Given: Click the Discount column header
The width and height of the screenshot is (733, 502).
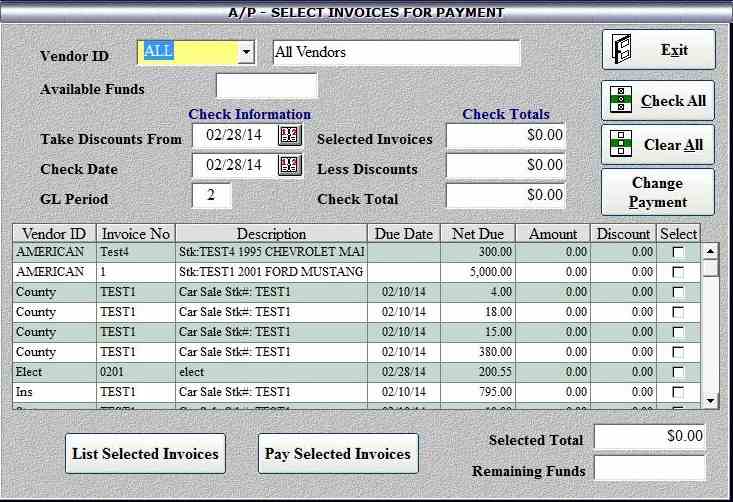Looking at the screenshot, I should [624, 233].
